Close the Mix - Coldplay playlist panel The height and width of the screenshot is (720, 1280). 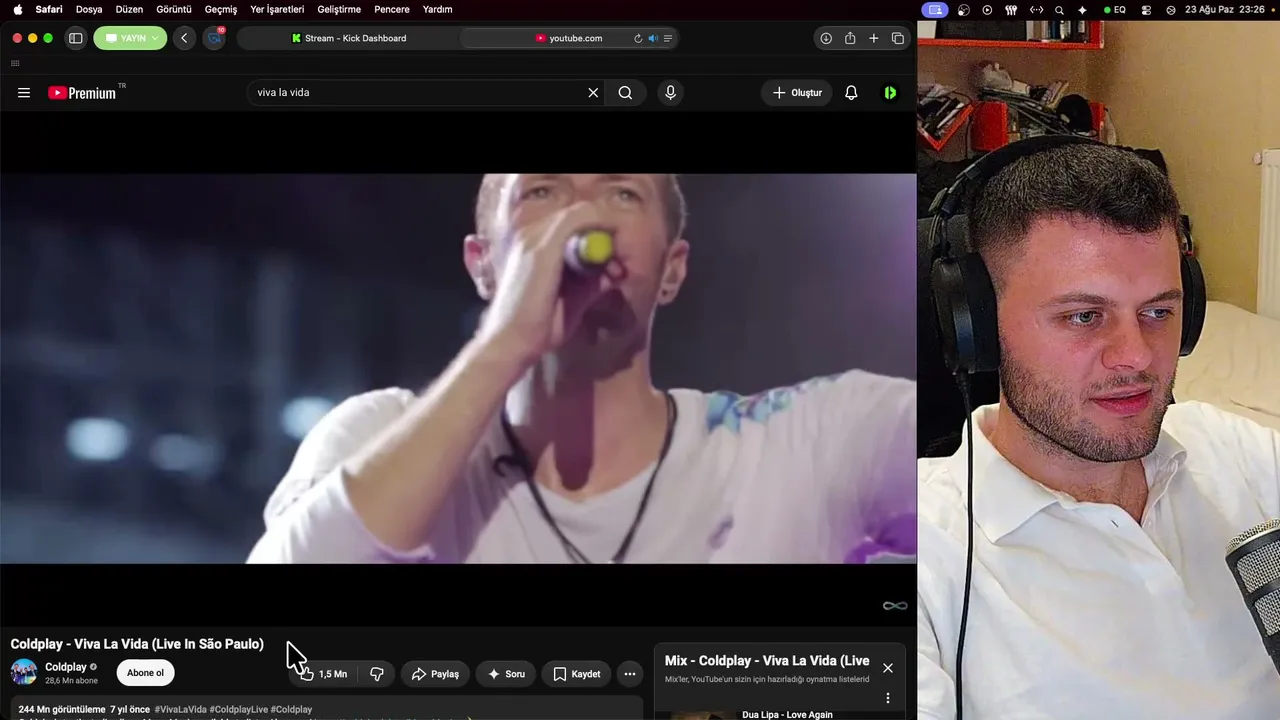888,668
